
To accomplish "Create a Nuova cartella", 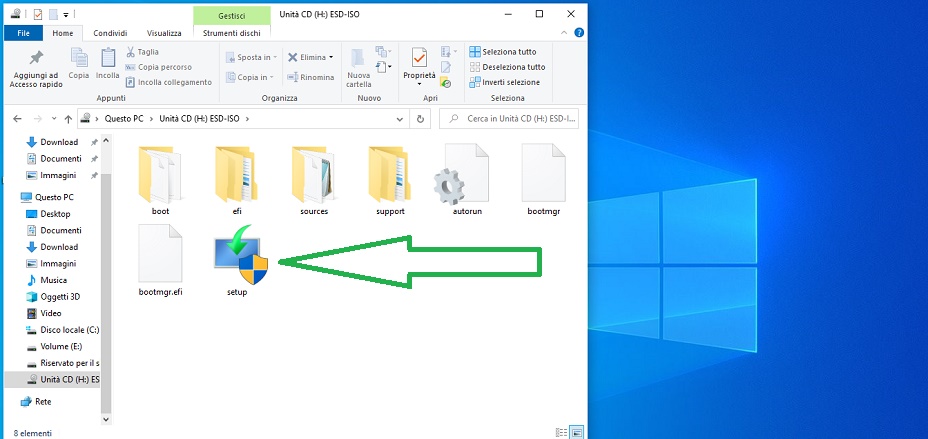I will [359, 68].
